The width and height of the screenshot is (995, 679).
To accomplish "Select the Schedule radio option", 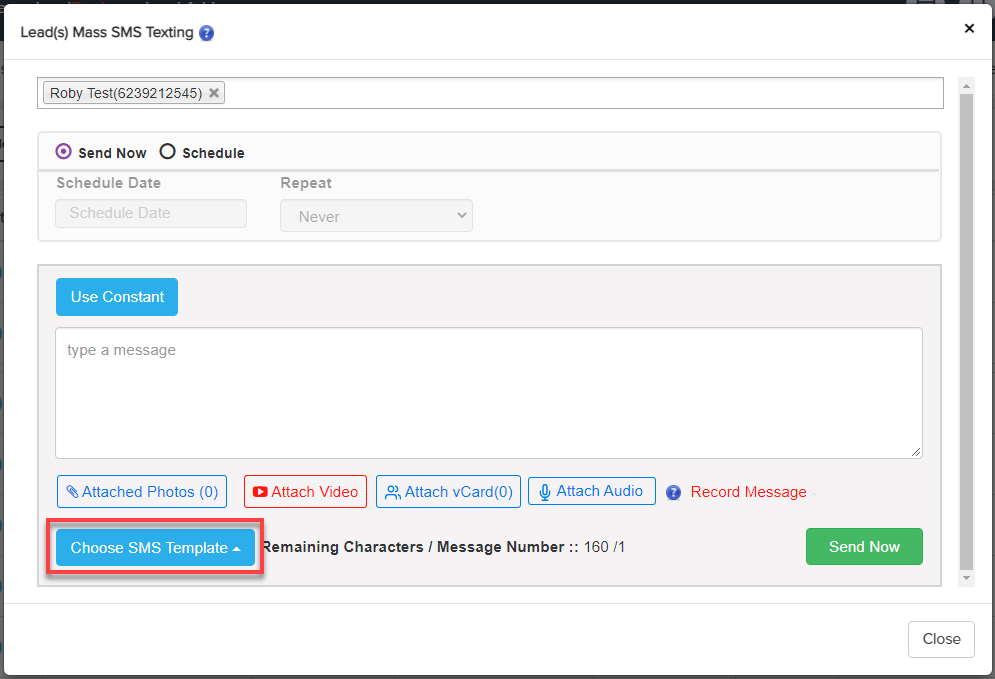I will (x=168, y=152).
